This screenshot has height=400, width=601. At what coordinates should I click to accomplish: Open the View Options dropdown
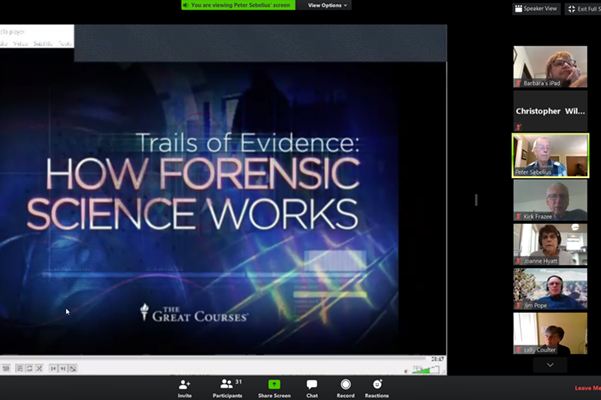[x=327, y=5]
